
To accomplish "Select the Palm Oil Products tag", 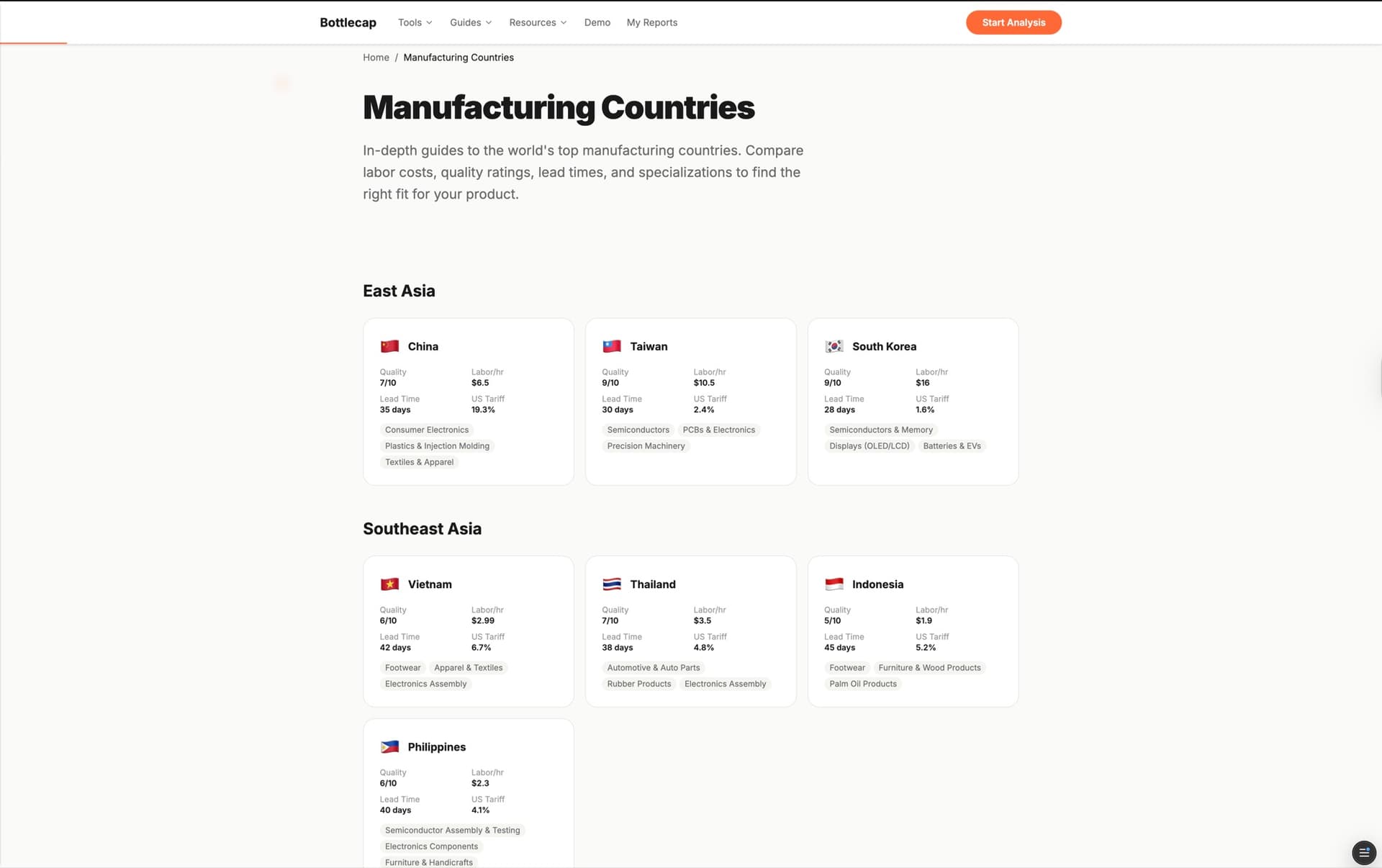I will [862, 684].
